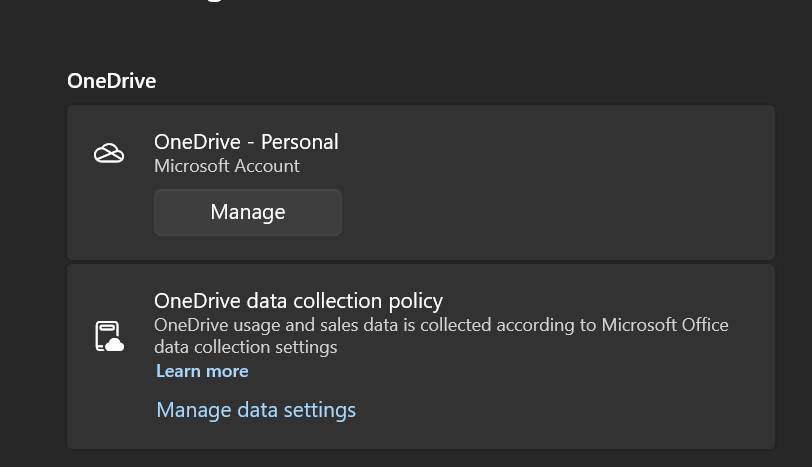The image size is (812, 467).
Task: Open Manage data settings link
Action: point(256,410)
